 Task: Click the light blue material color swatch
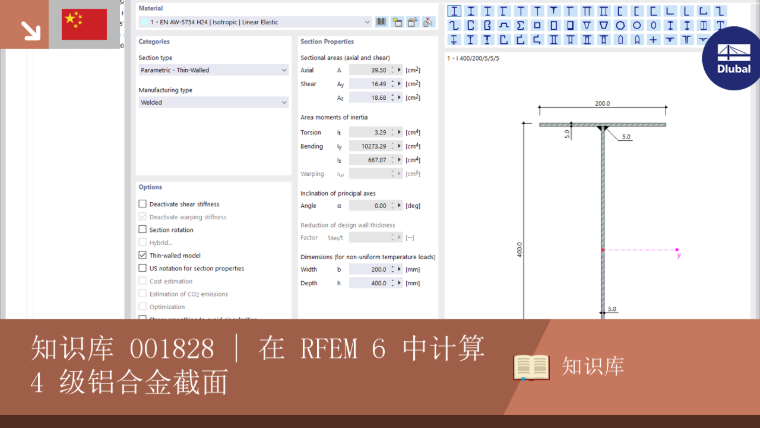tap(144, 22)
